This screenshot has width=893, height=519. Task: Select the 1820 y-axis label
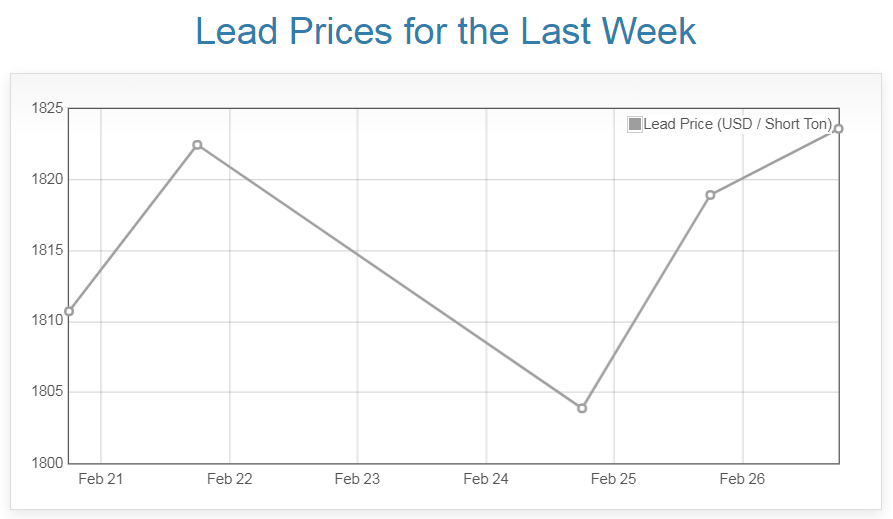(48, 179)
